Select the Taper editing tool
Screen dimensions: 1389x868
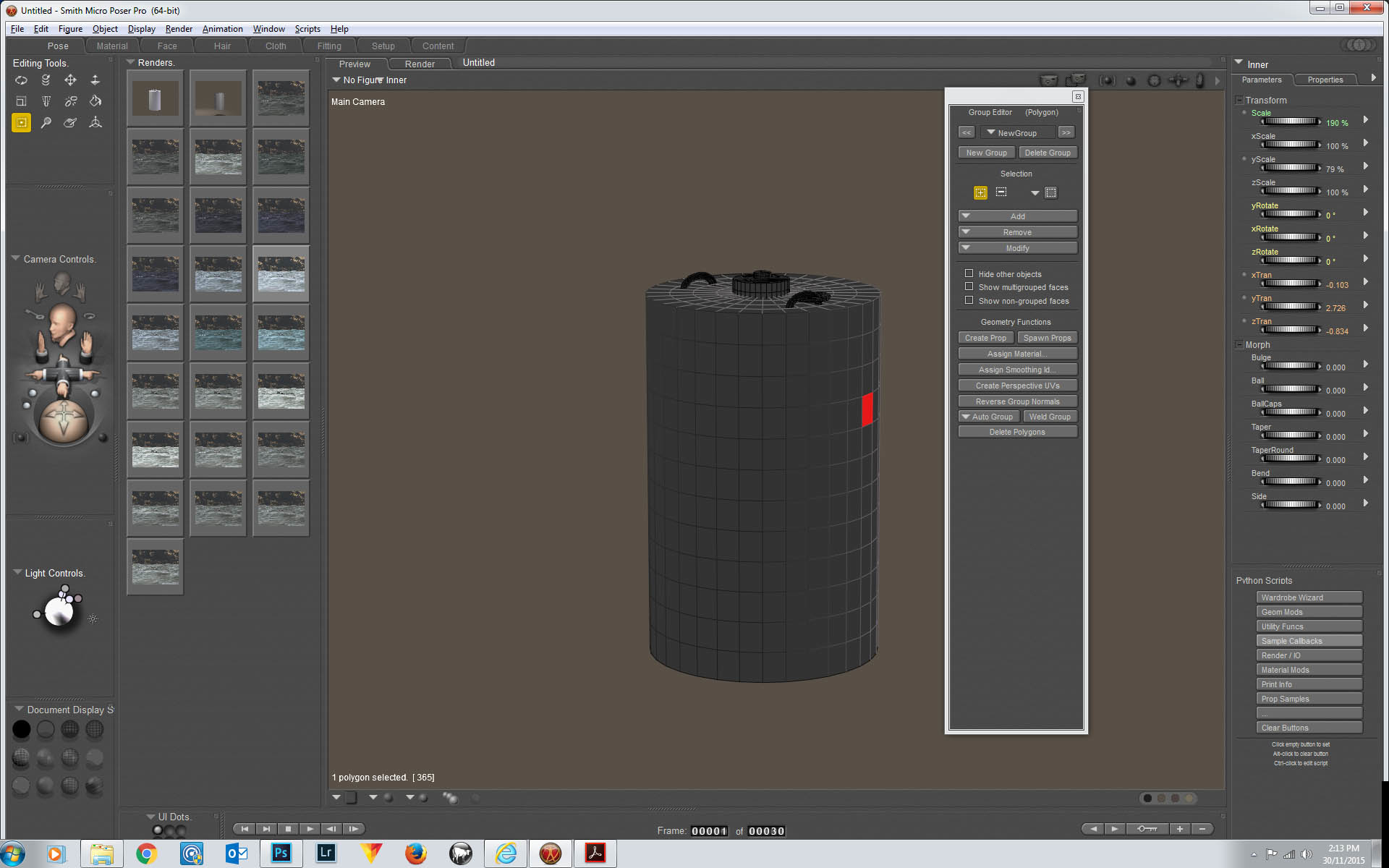(x=46, y=101)
